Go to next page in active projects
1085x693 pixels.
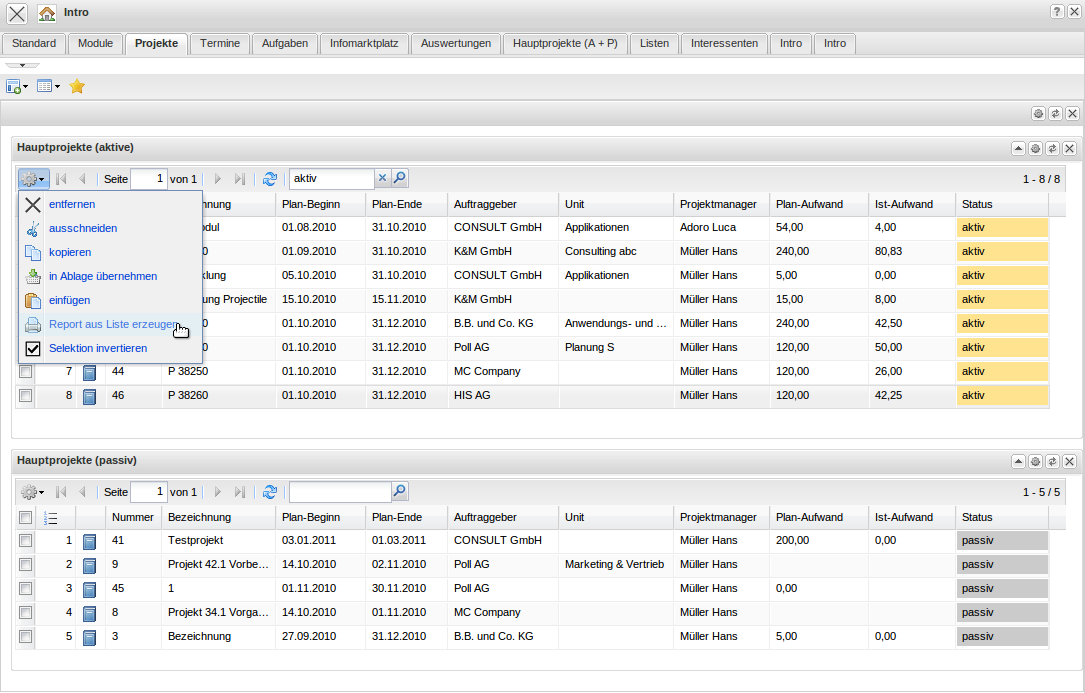pos(218,179)
